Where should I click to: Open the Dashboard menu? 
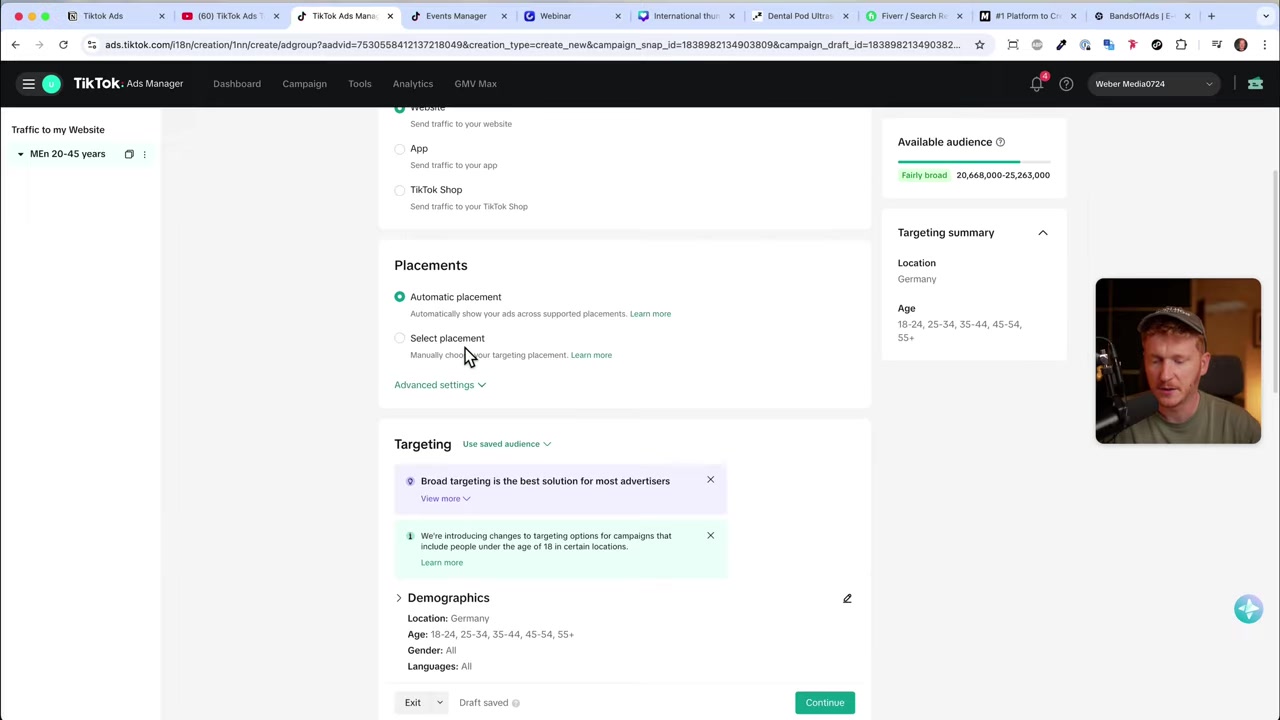pos(237,84)
